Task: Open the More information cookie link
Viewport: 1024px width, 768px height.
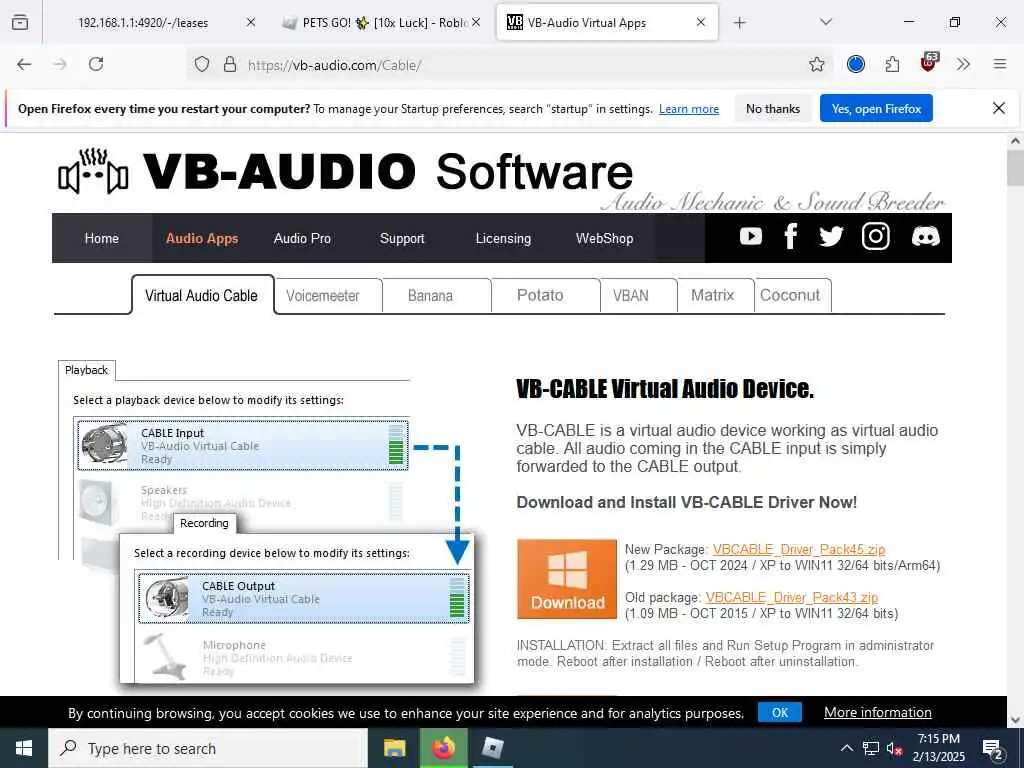Action: coord(878,712)
